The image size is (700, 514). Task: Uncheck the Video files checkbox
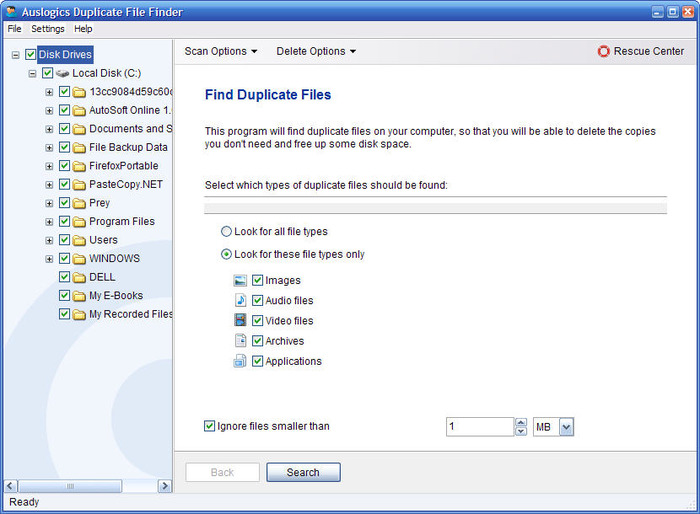(257, 321)
